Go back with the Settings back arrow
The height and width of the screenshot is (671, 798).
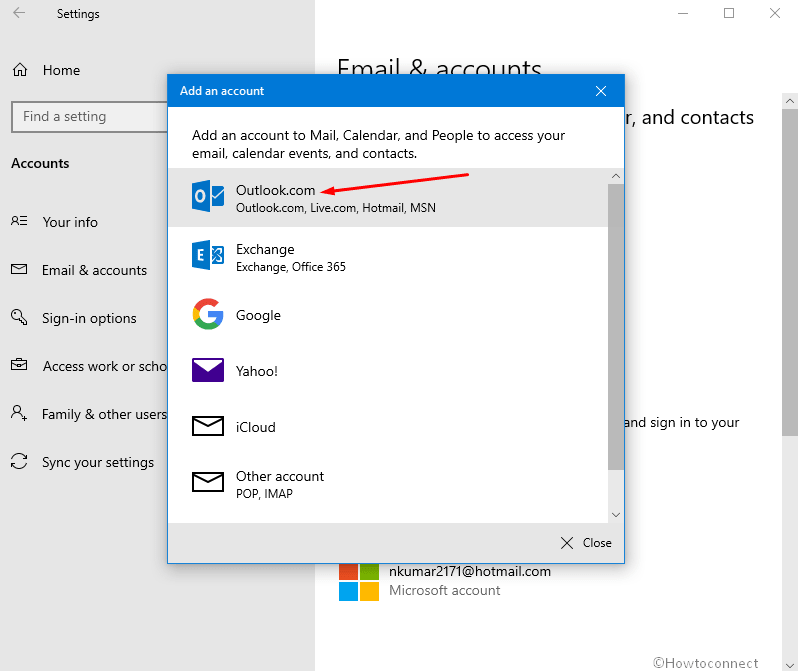[x=19, y=13]
